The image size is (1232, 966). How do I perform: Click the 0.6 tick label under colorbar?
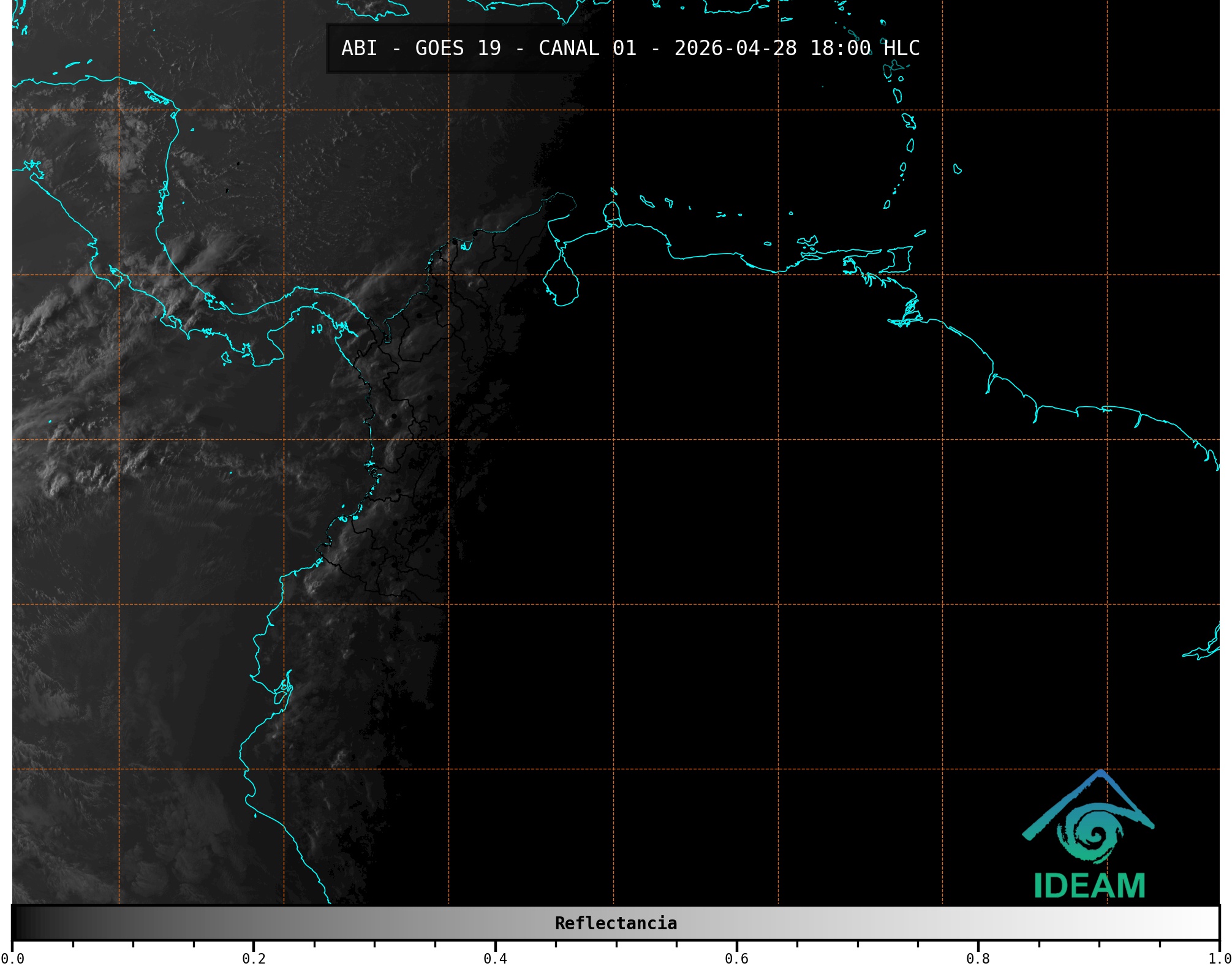(736, 958)
